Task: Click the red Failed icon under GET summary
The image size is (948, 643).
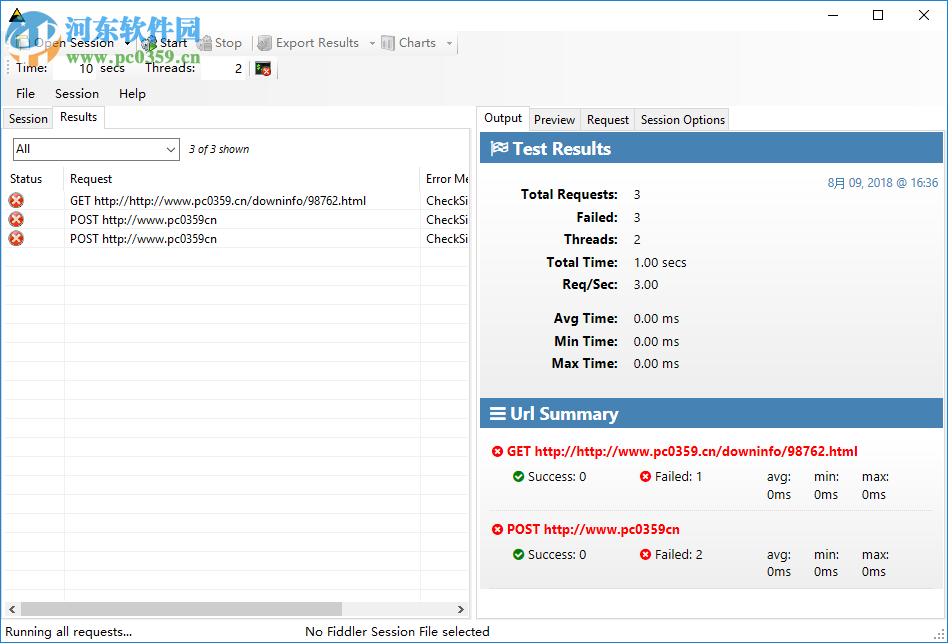Action: 645,477
